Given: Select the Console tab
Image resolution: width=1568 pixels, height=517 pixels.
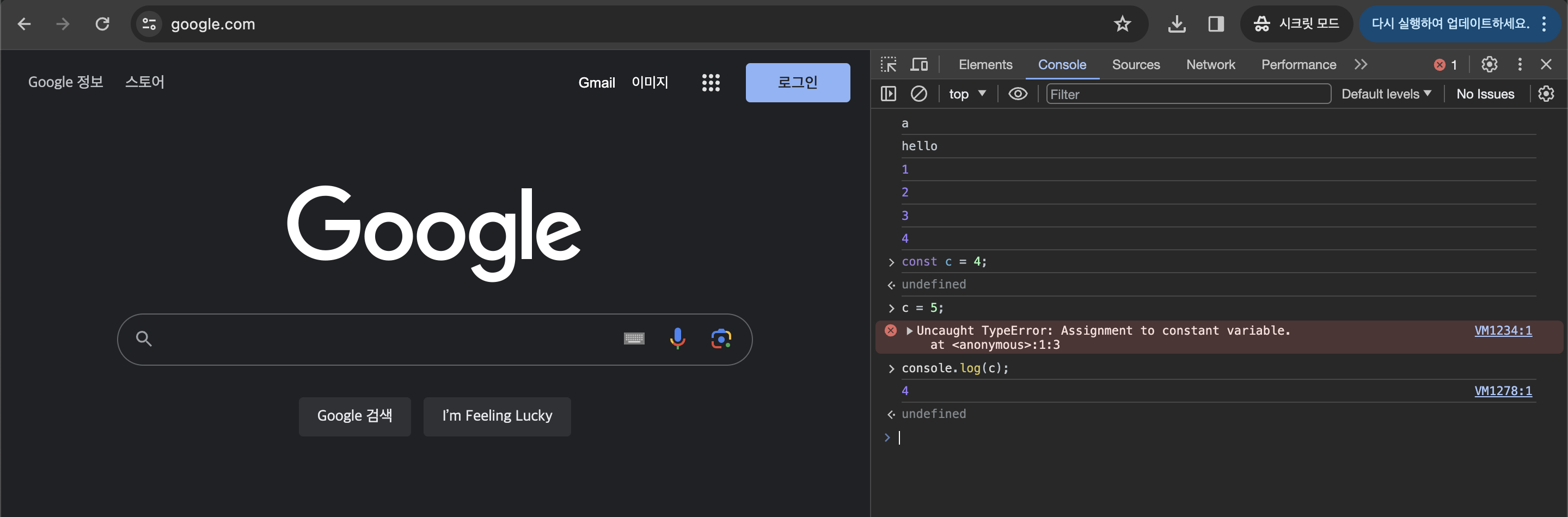Looking at the screenshot, I should pos(1062,64).
